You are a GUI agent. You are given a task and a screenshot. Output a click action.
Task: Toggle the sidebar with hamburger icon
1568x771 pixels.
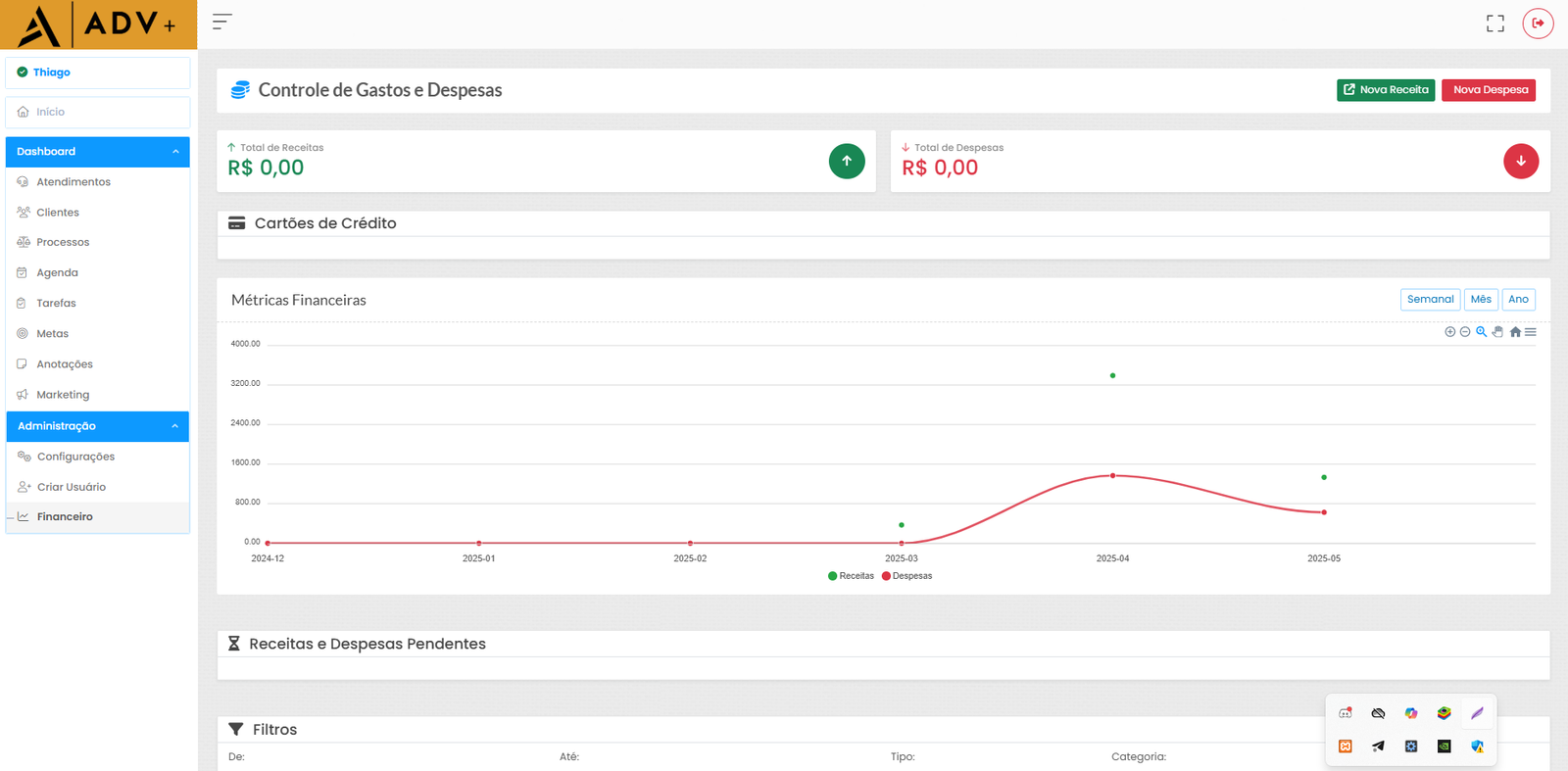[x=222, y=22]
